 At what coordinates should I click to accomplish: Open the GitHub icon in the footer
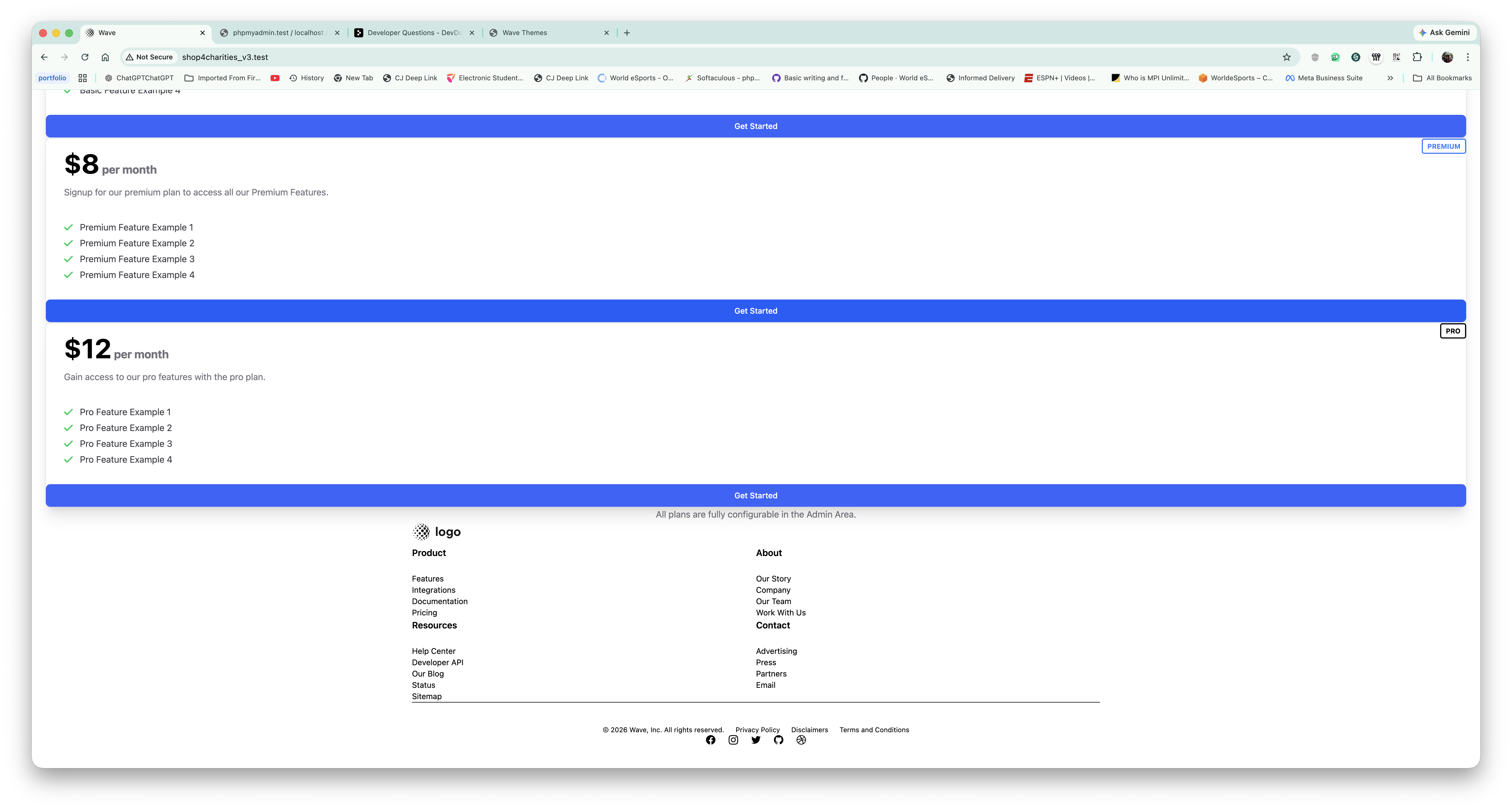tap(778, 740)
